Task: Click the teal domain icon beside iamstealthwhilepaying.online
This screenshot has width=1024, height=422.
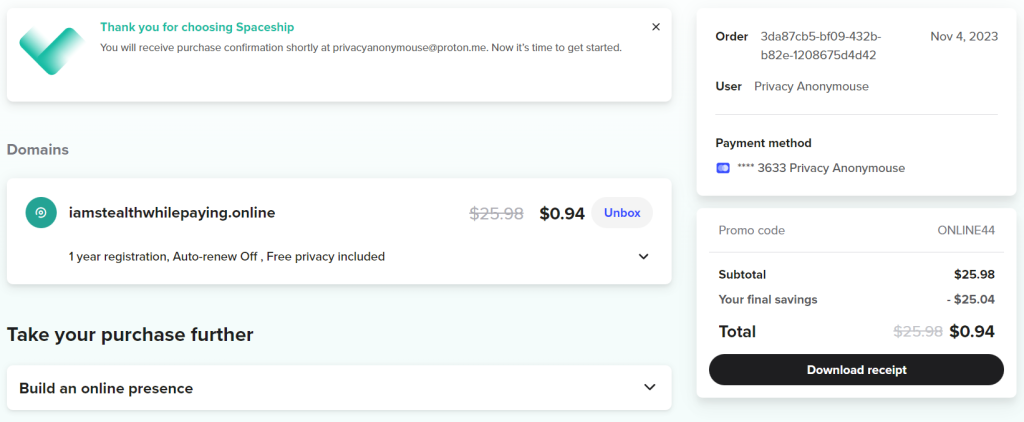Action: (40, 213)
